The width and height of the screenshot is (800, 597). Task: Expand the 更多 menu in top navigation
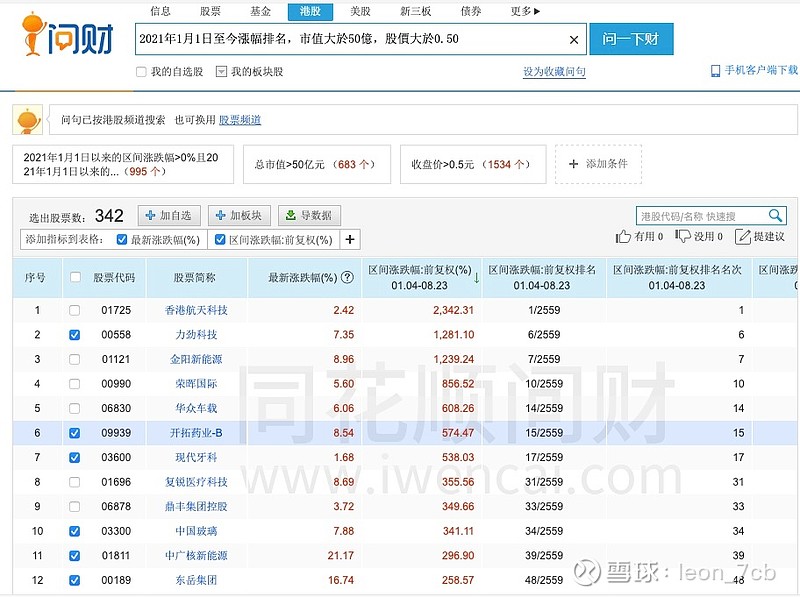[x=525, y=12]
